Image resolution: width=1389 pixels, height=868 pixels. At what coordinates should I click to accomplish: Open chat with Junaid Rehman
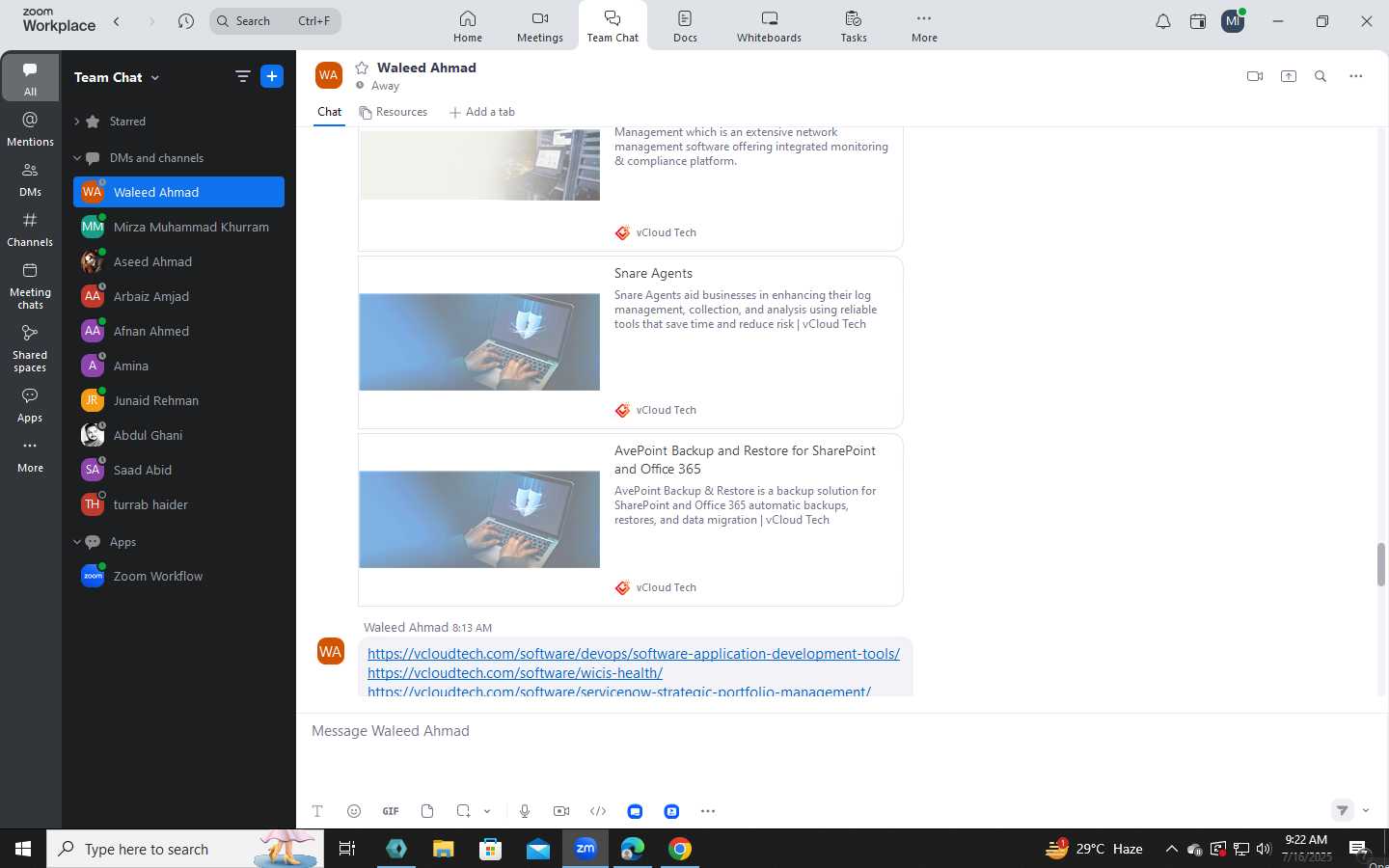tap(178, 400)
